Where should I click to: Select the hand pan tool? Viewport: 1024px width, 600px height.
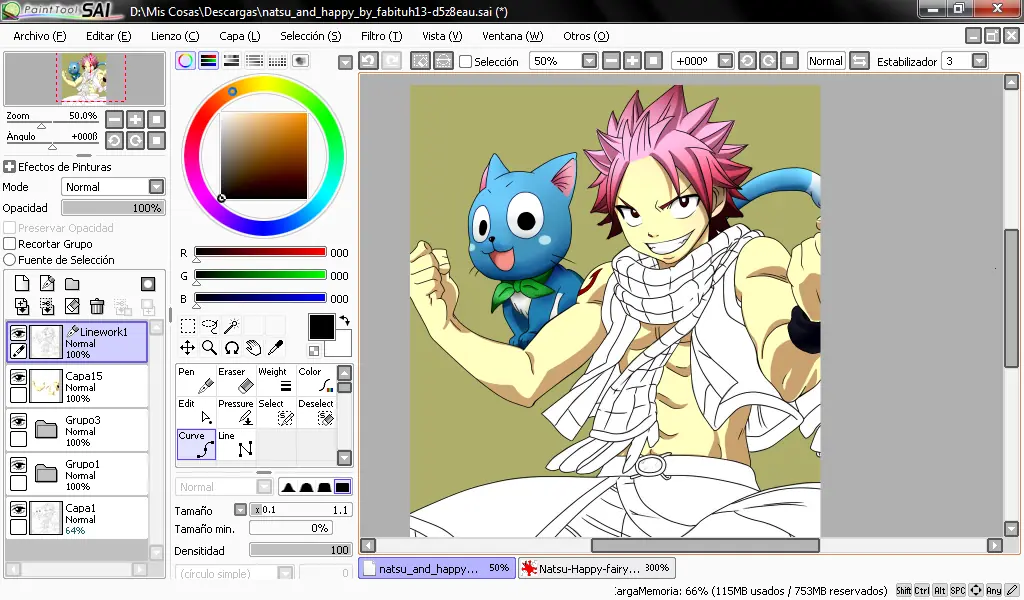click(x=253, y=347)
